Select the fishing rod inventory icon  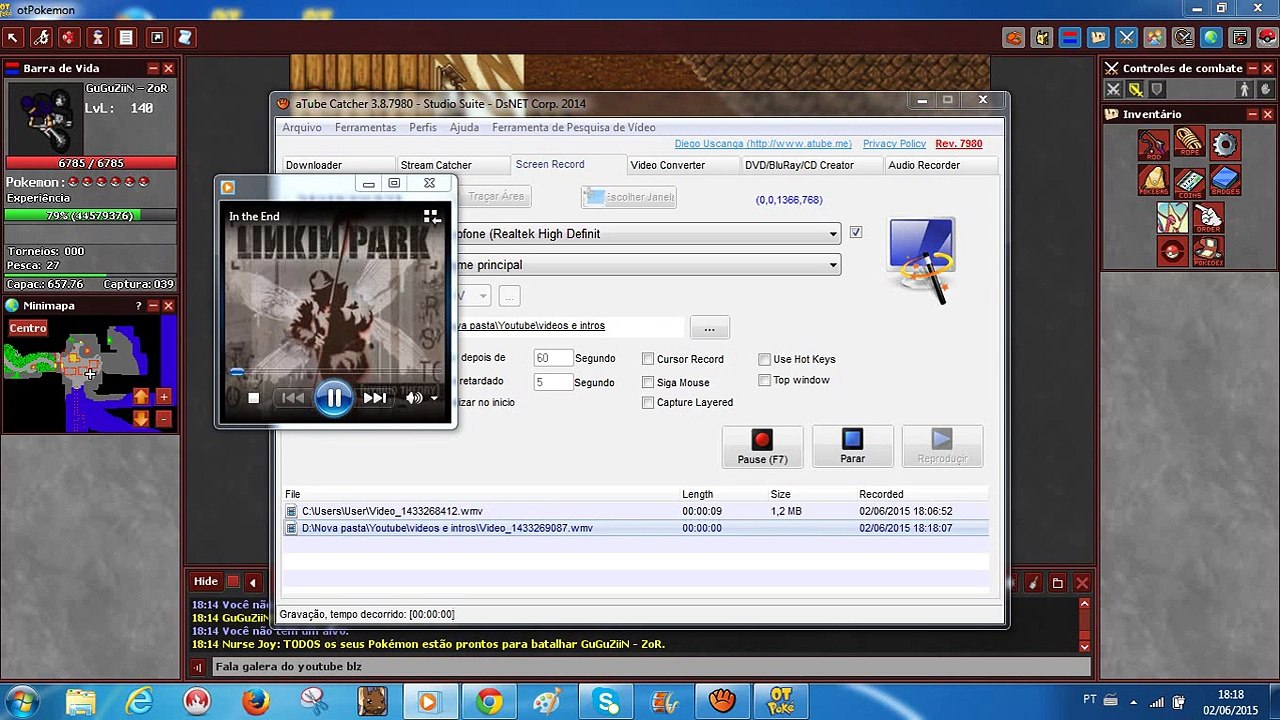point(1153,145)
